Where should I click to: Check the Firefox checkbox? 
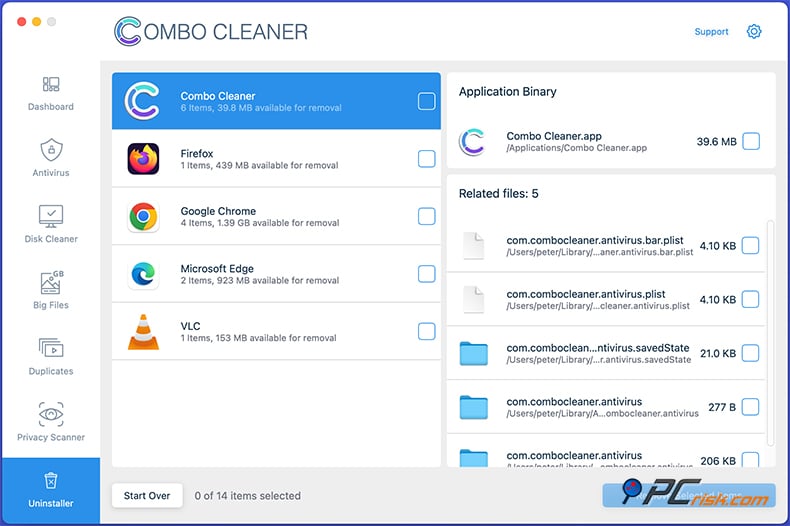pyautogui.click(x=426, y=159)
